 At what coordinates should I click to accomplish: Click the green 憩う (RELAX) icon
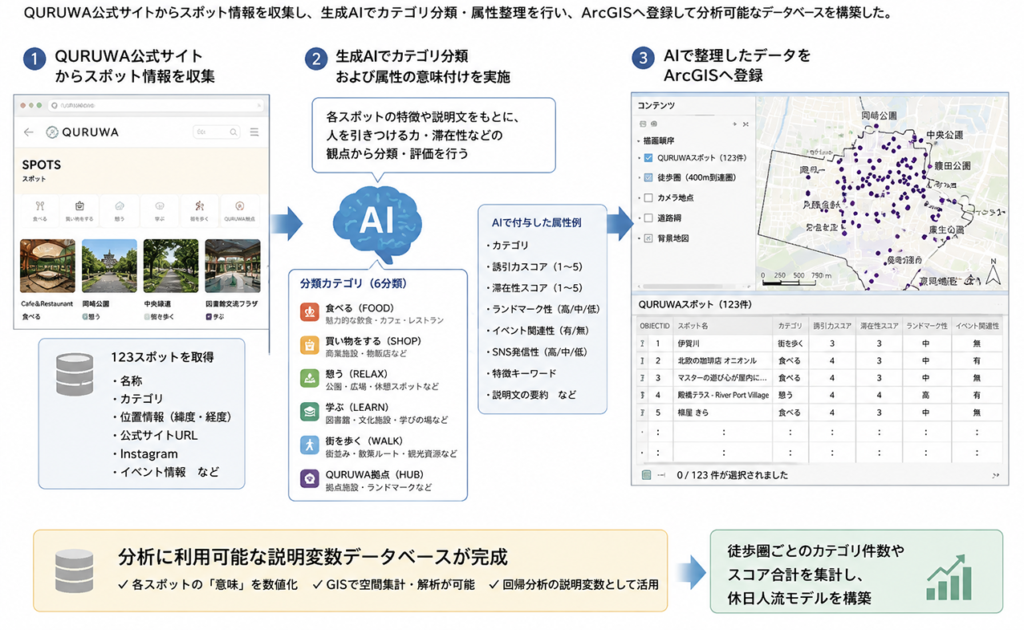310,378
